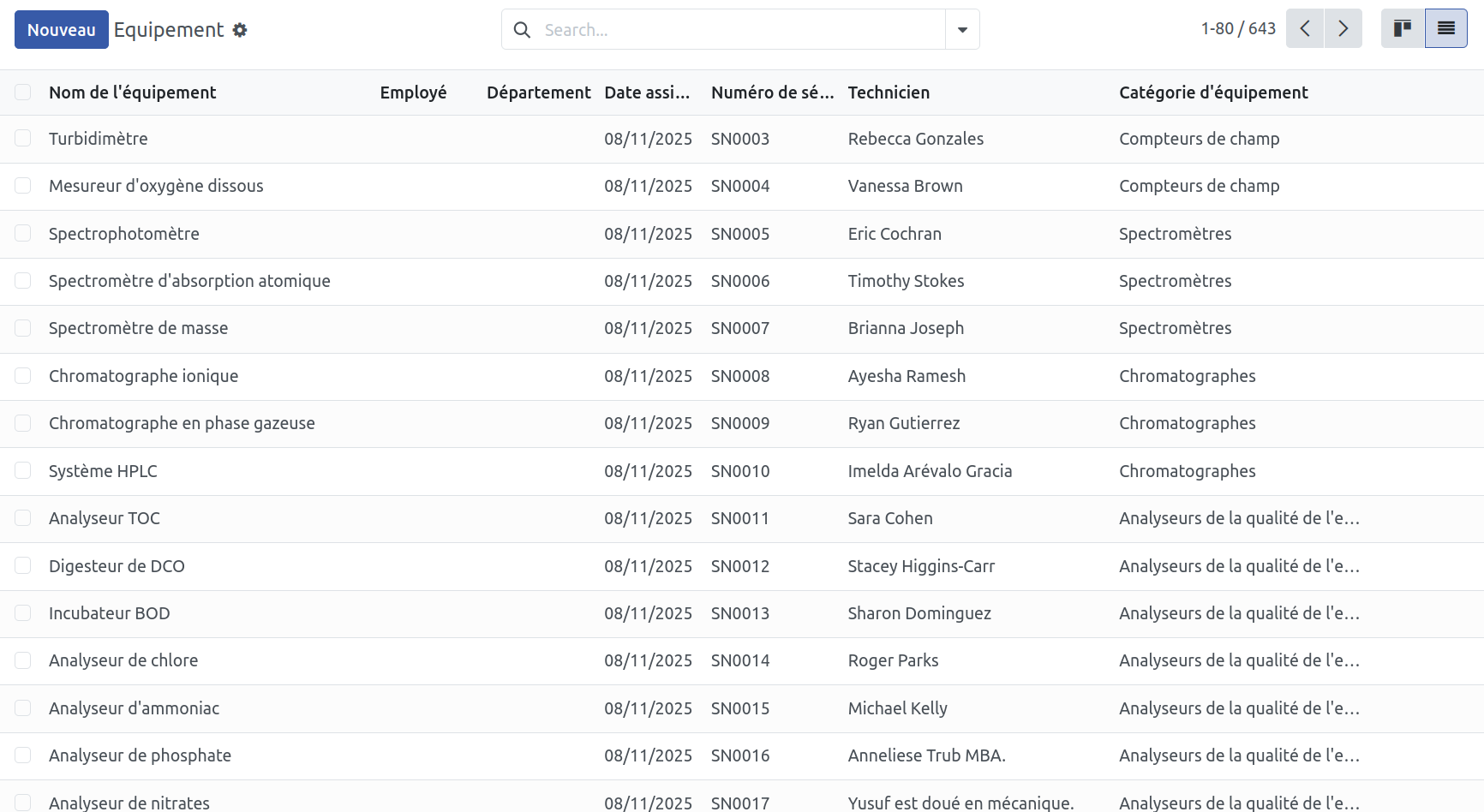The height and width of the screenshot is (812, 1484).
Task: Select the Spectrophotomètre row checkbox
Action: tap(23, 234)
